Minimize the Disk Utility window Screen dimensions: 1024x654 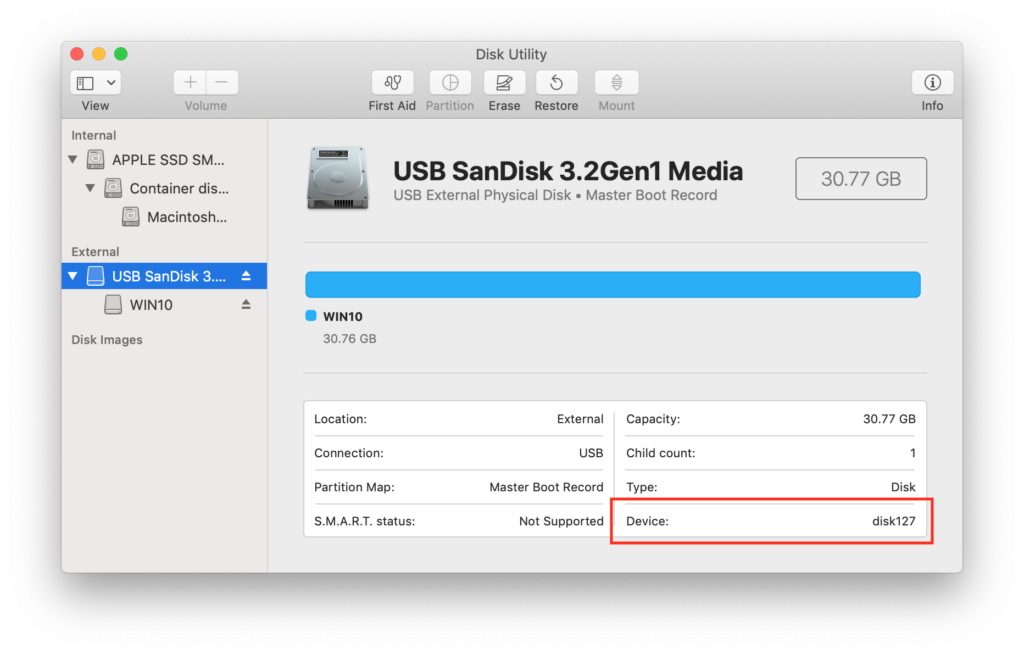click(x=99, y=54)
